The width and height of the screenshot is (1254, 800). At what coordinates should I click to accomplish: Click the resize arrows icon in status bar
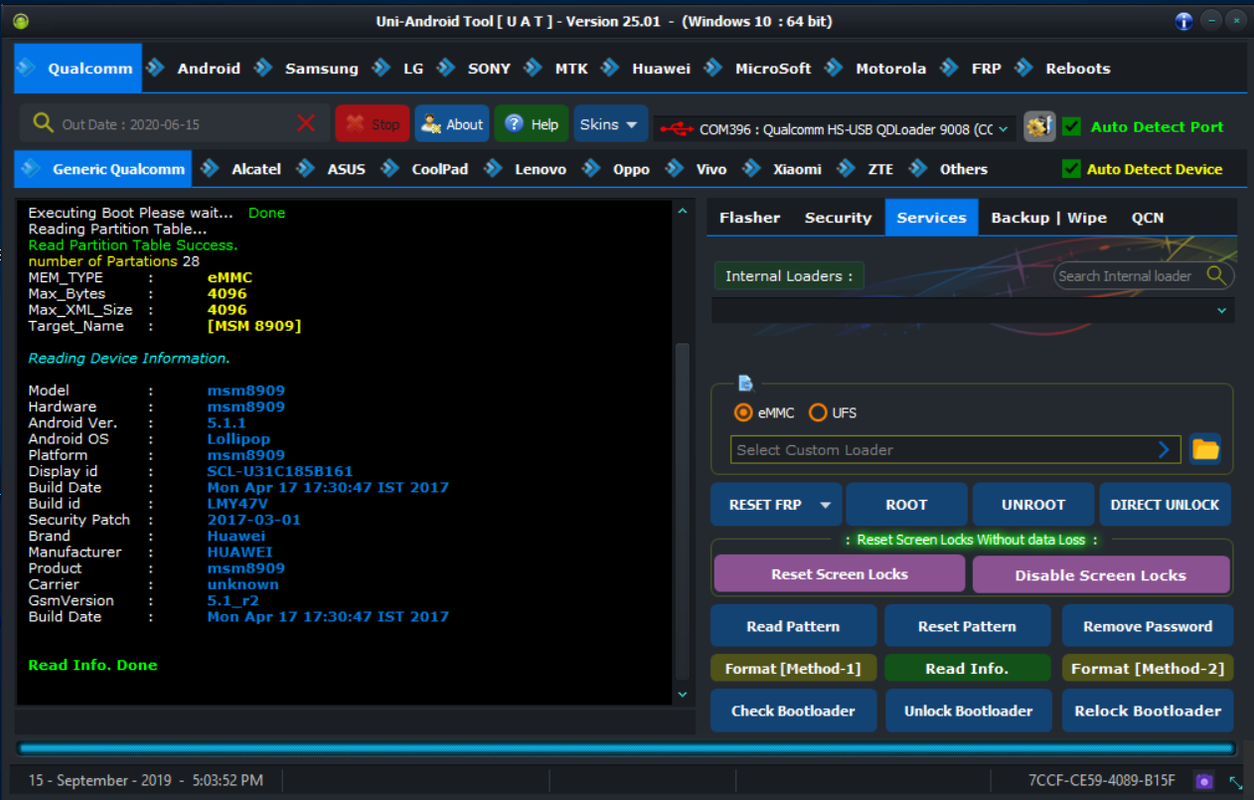click(1236, 781)
